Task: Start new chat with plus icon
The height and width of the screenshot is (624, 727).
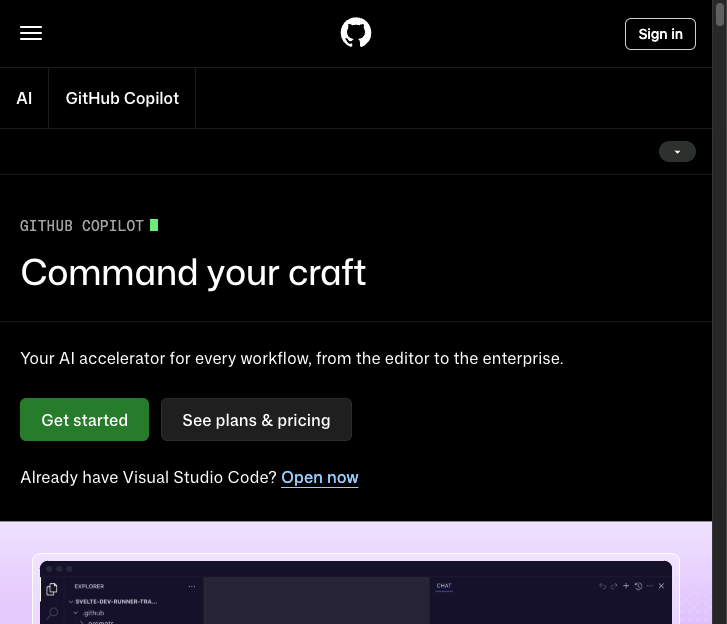Action: 626,586
